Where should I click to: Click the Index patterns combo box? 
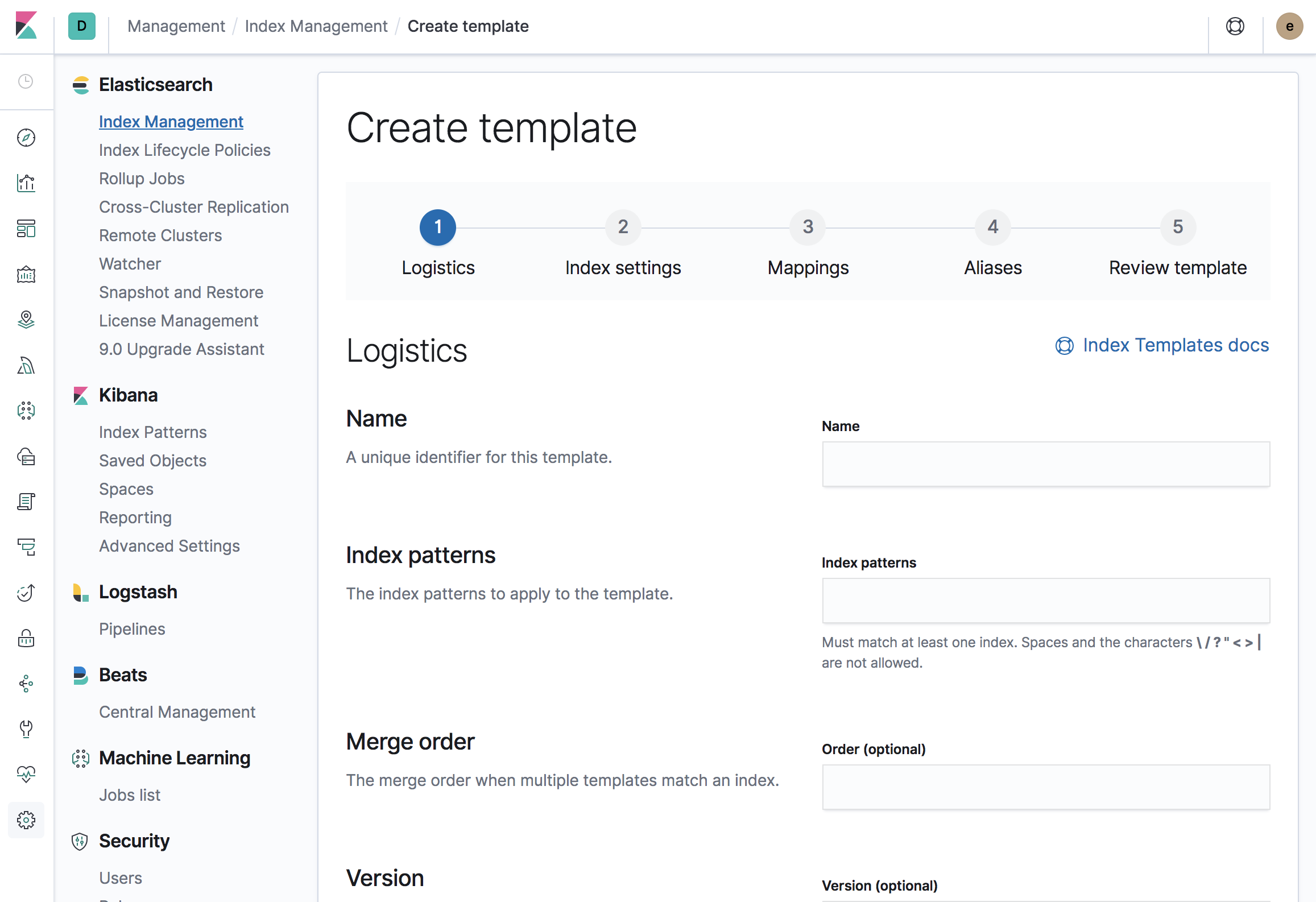[x=1045, y=601]
